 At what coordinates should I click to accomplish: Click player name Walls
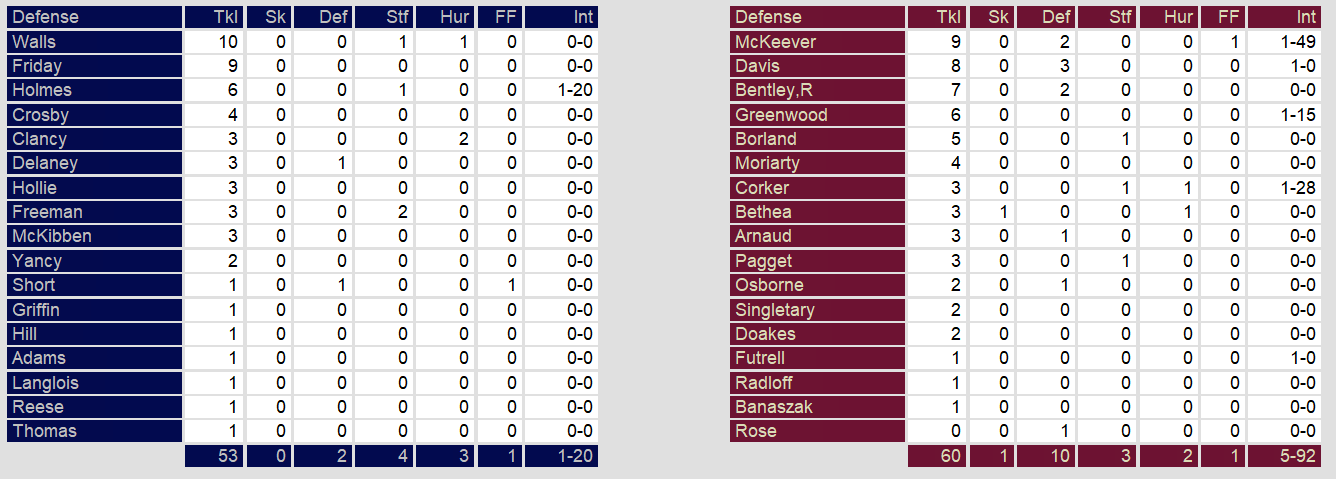coord(34,42)
